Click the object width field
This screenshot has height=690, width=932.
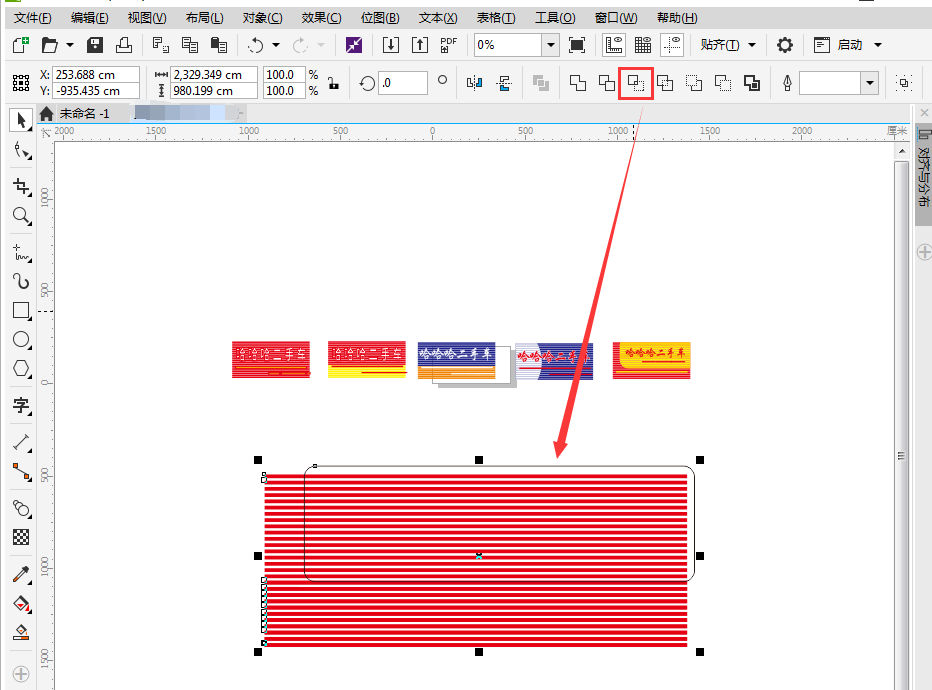pos(213,75)
